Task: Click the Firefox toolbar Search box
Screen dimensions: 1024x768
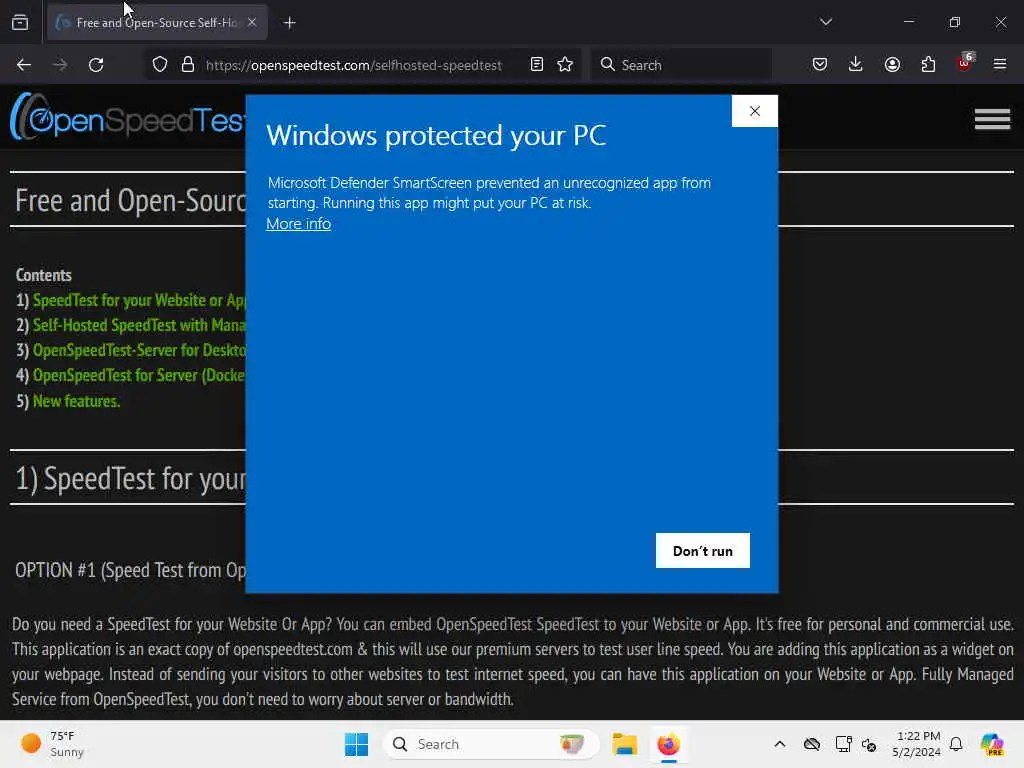Action: pyautogui.click(x=681, y=65)
